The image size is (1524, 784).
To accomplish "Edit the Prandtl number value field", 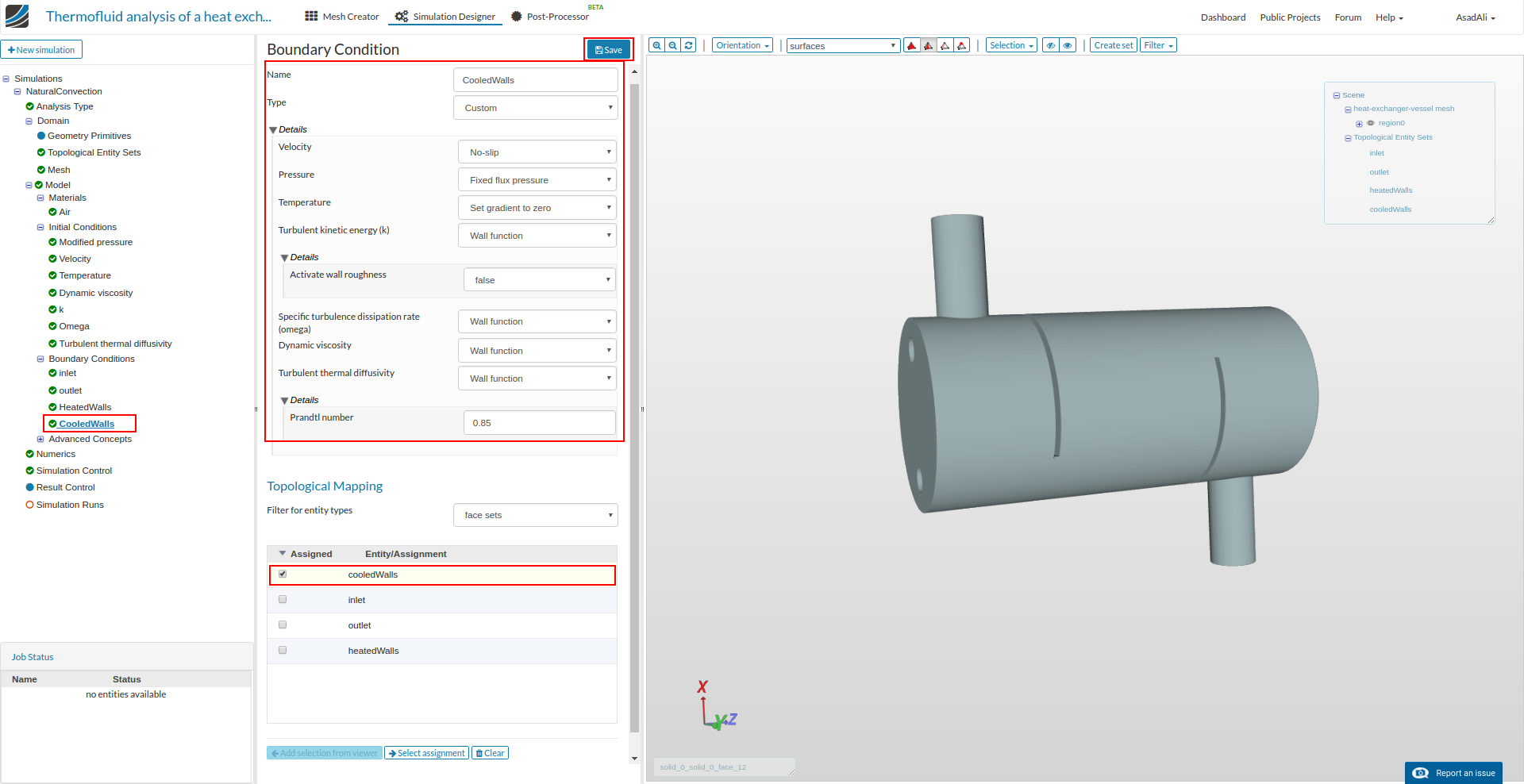I will (539, 422).
